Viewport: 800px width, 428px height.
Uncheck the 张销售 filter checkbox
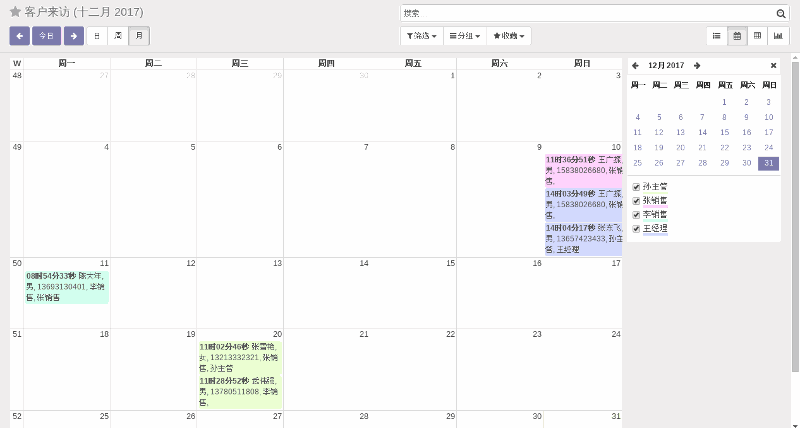click(636, 201)
